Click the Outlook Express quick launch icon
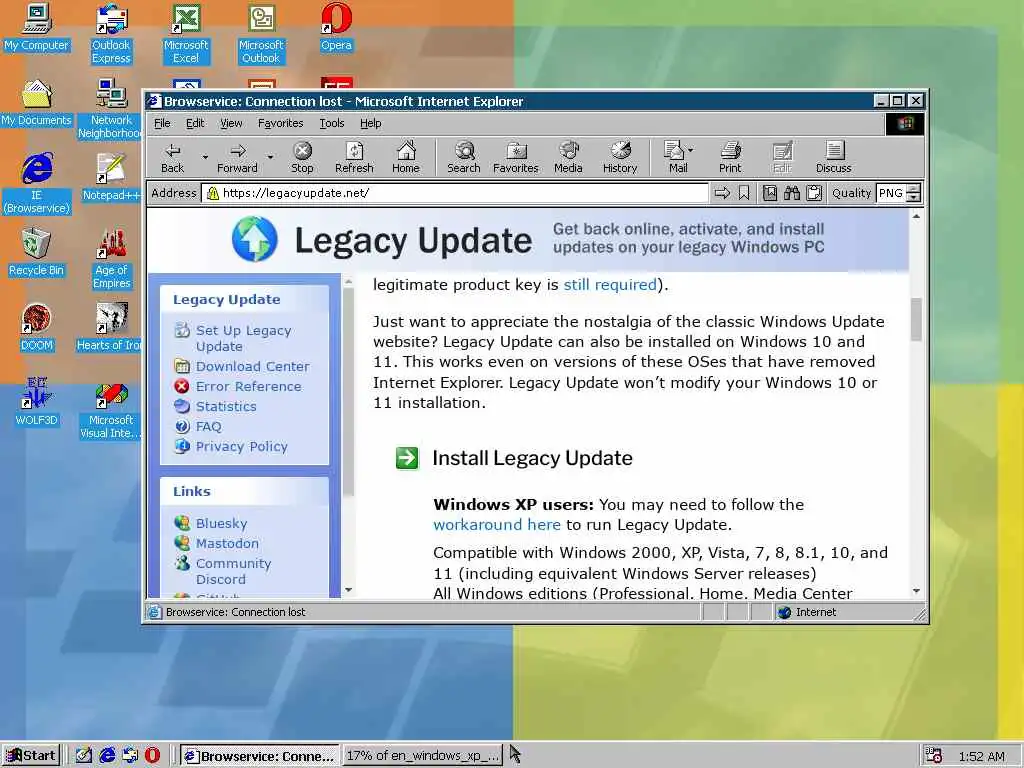Viewport: 1024px width, 768px height. 130,755
